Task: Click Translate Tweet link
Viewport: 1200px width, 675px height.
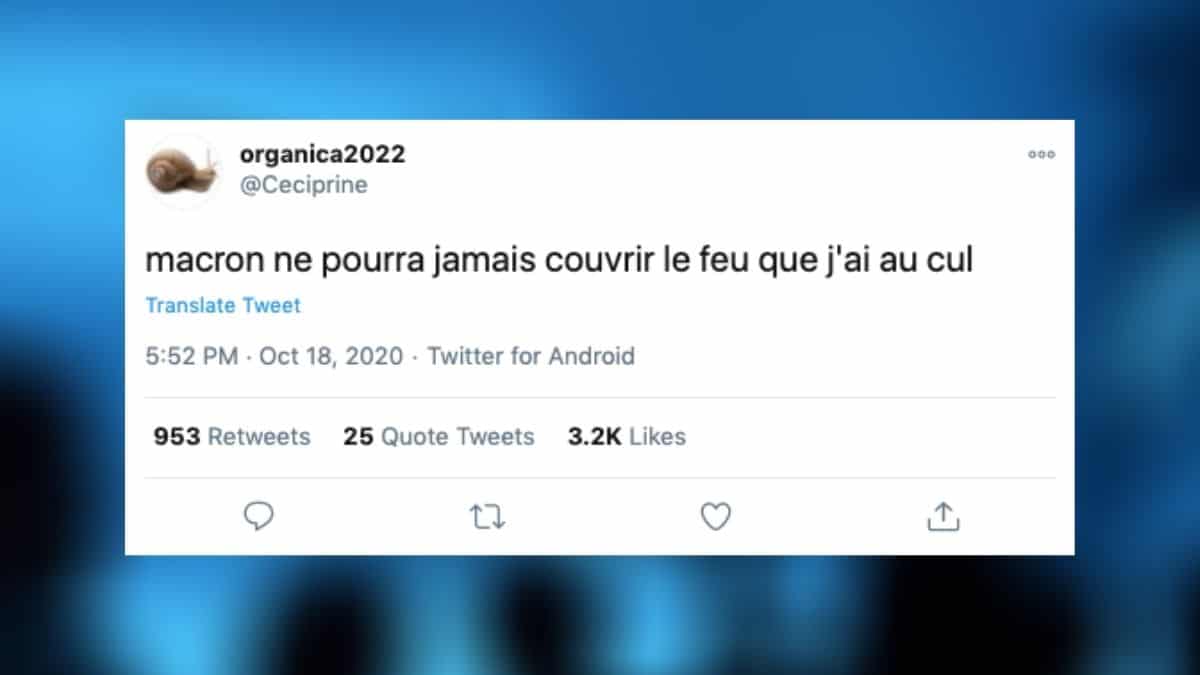Action: coord(223,305)
